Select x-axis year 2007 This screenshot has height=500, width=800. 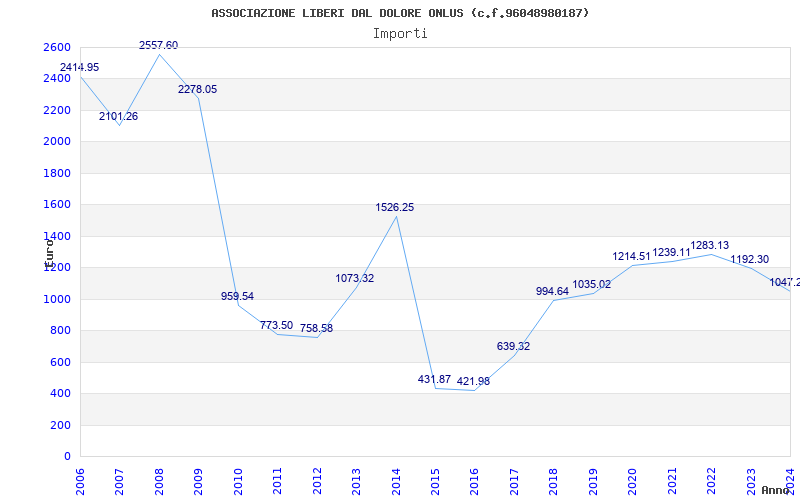(x=119, y=482)
